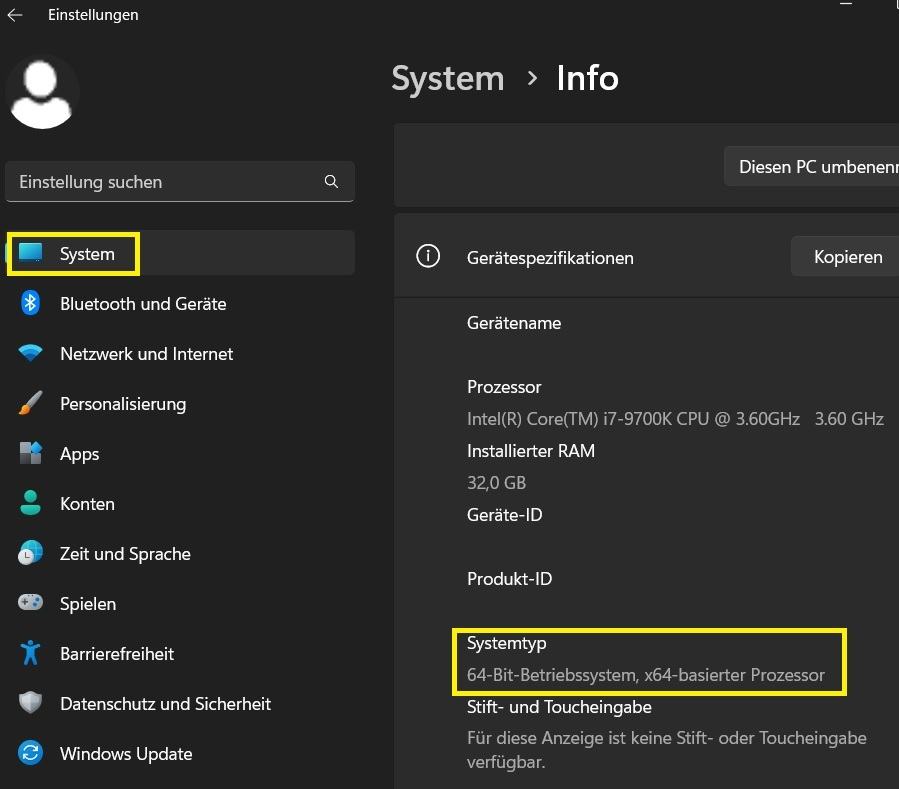This screenshot has width=899, height=789.
Task: Click the Kopieren button
Action: click(845, 256)
